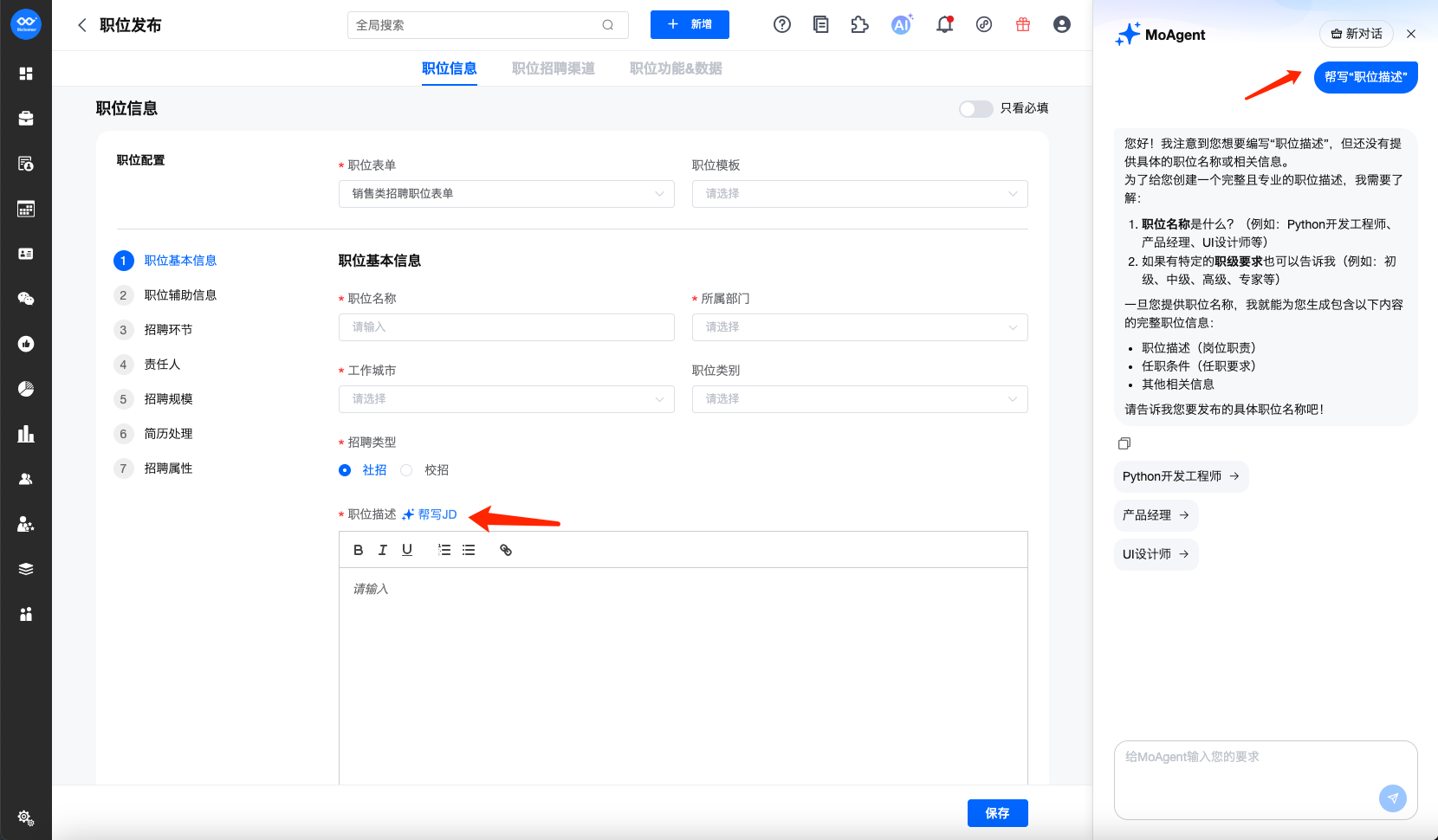1438x840 pixels.
Task: Apply underline formatting in description editor
Action: coord(407,550)
